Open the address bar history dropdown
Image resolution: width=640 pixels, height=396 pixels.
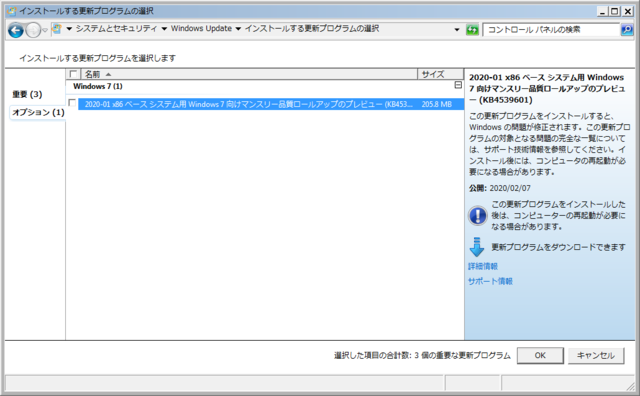click(457, 30)
